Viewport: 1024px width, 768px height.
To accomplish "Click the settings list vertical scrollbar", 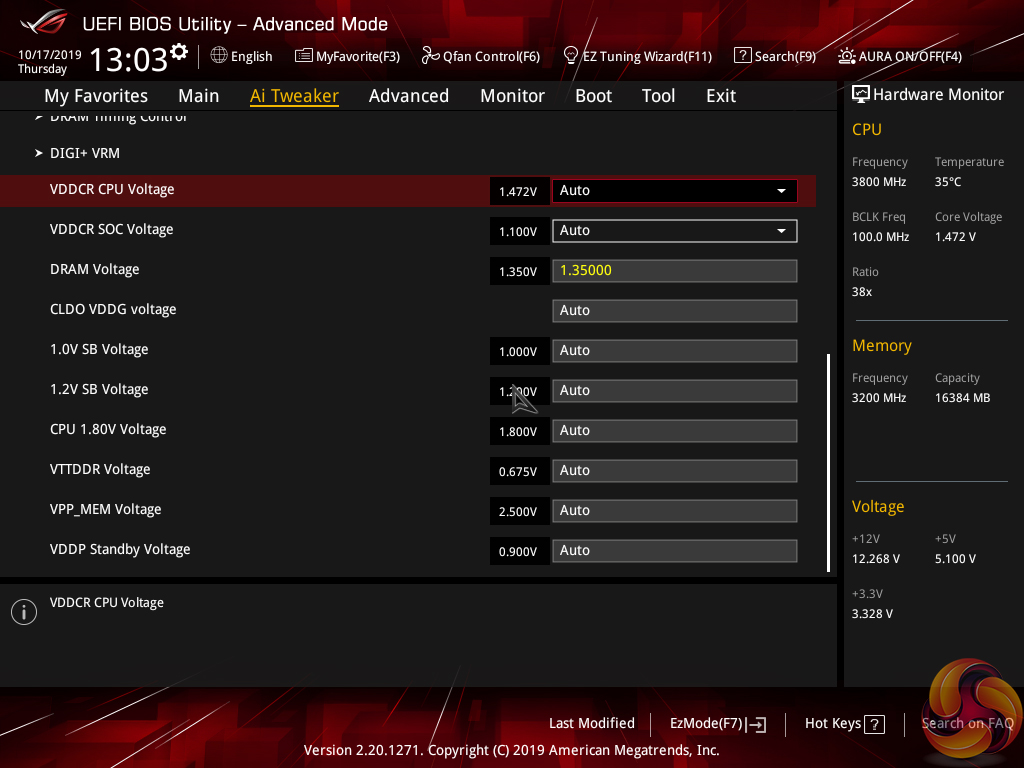I will 828,461.
